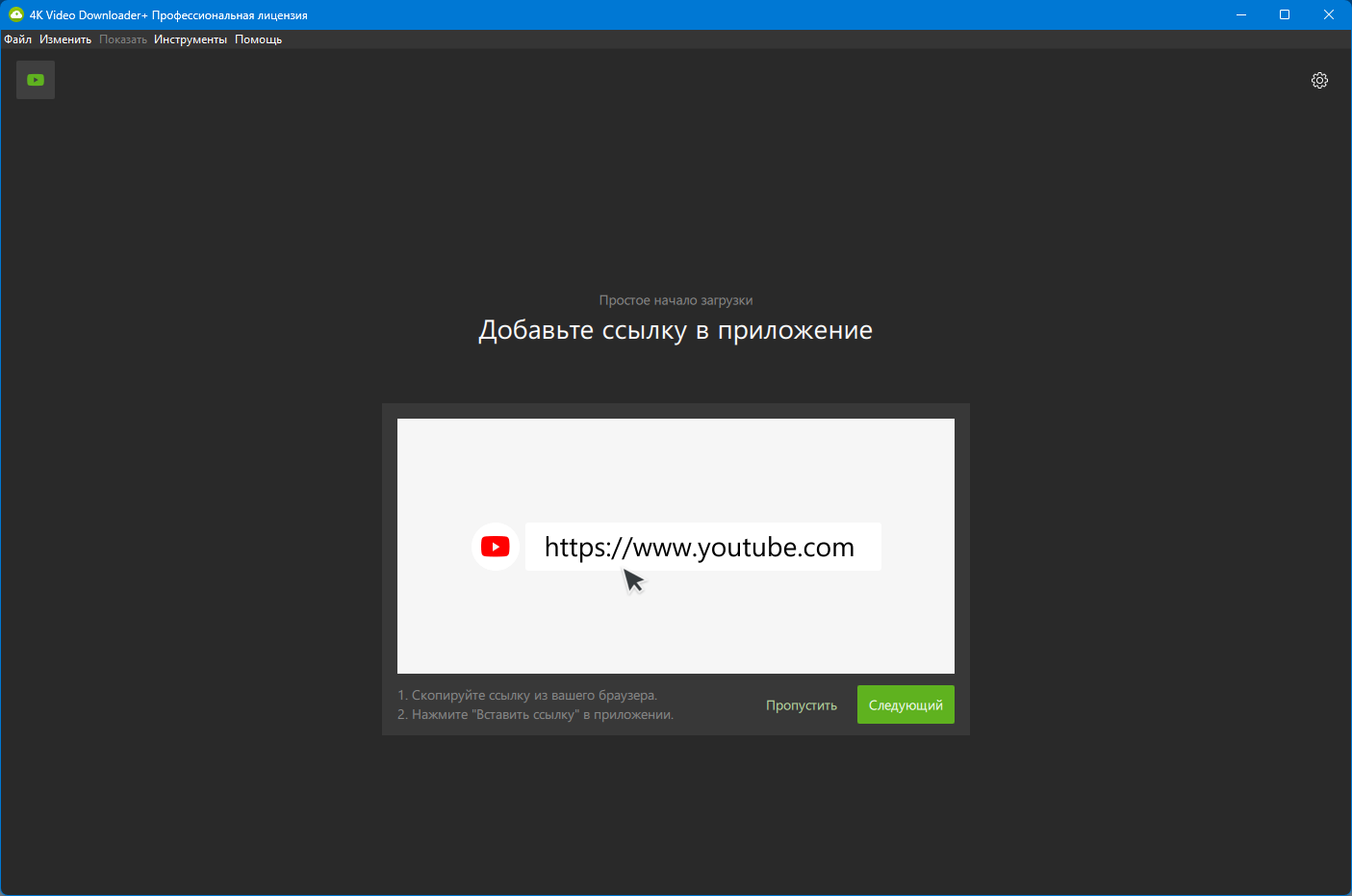Open the Файл menu

[18, 39]
